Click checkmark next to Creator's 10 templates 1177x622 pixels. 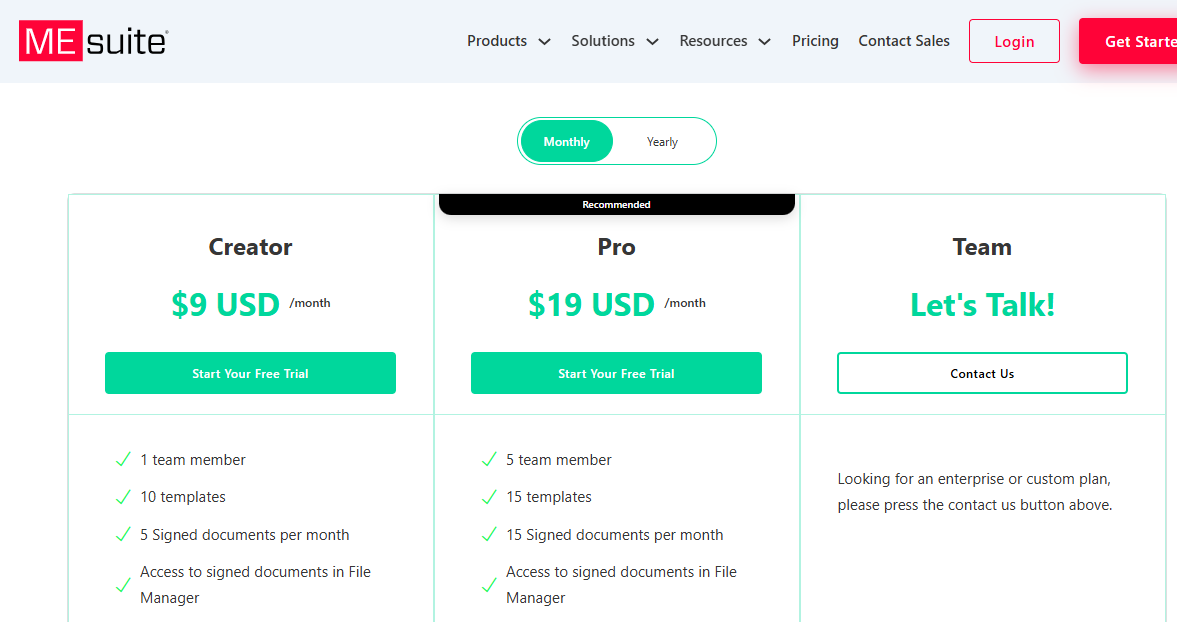pyautogui.click(x=123, y=497)
